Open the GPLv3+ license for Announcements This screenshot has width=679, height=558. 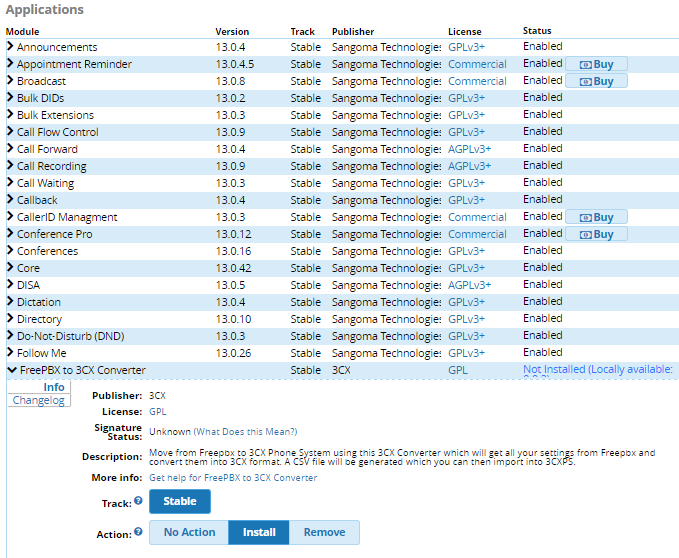click(466, 47)
